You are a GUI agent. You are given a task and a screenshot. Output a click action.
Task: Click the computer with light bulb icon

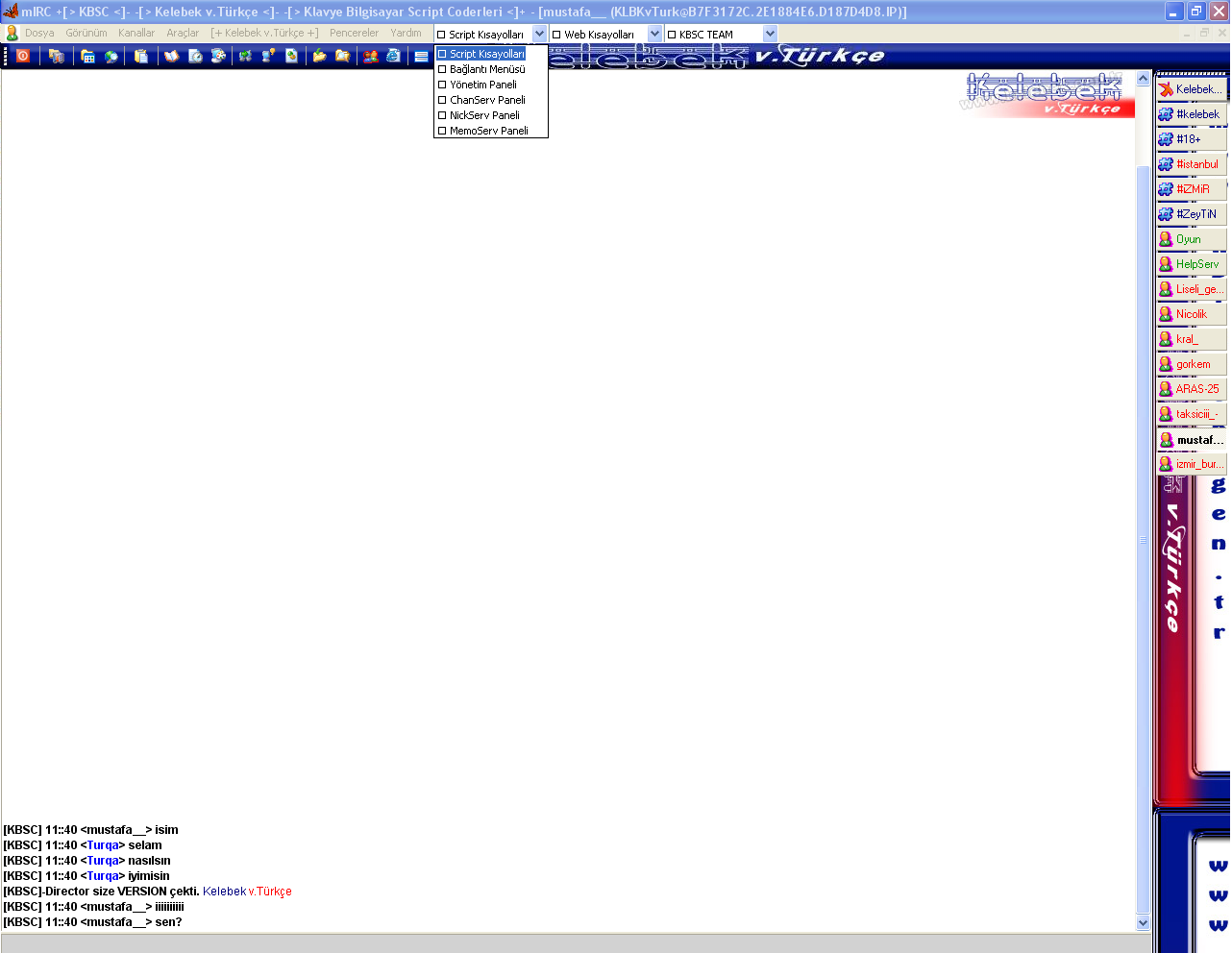coord(268,56)
